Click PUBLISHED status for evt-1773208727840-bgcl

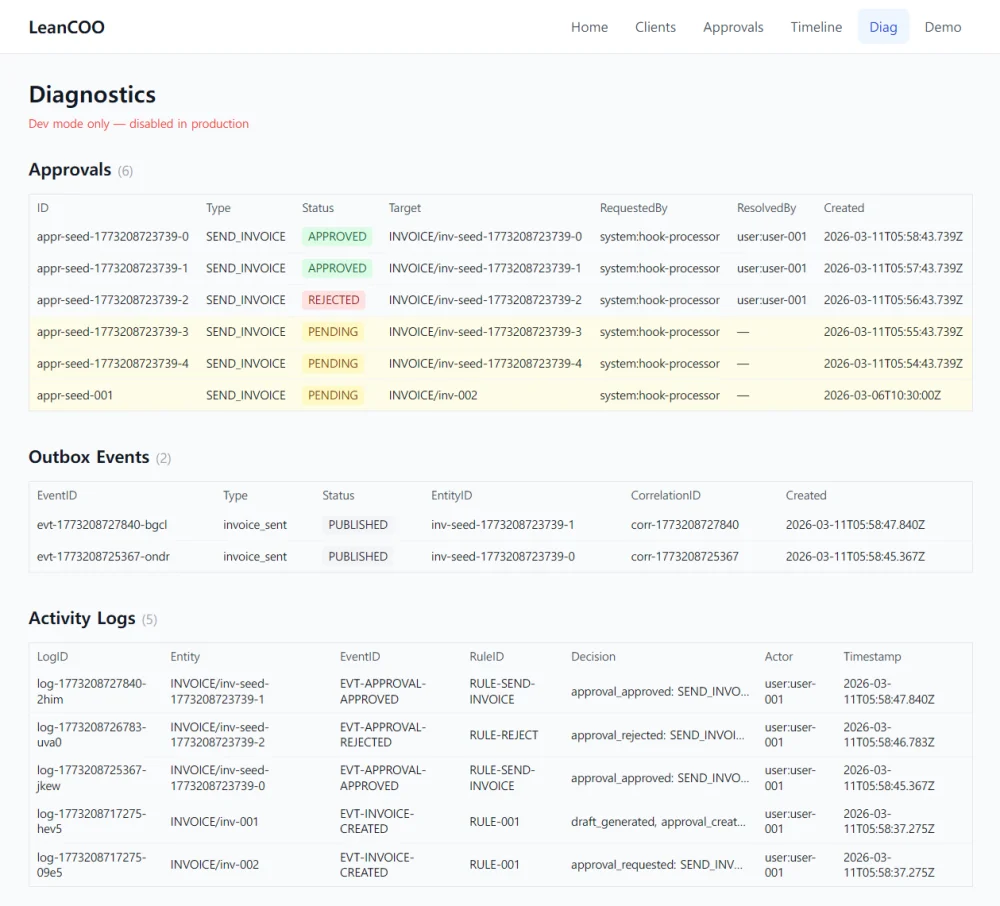(358, 525)
